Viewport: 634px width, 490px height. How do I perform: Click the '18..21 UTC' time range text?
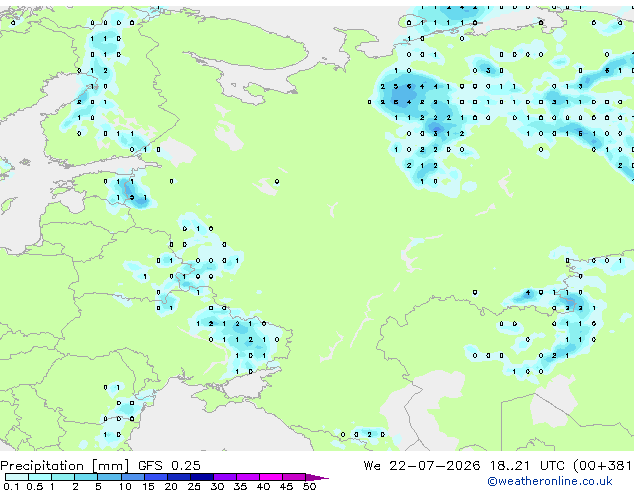coord(528,466)
